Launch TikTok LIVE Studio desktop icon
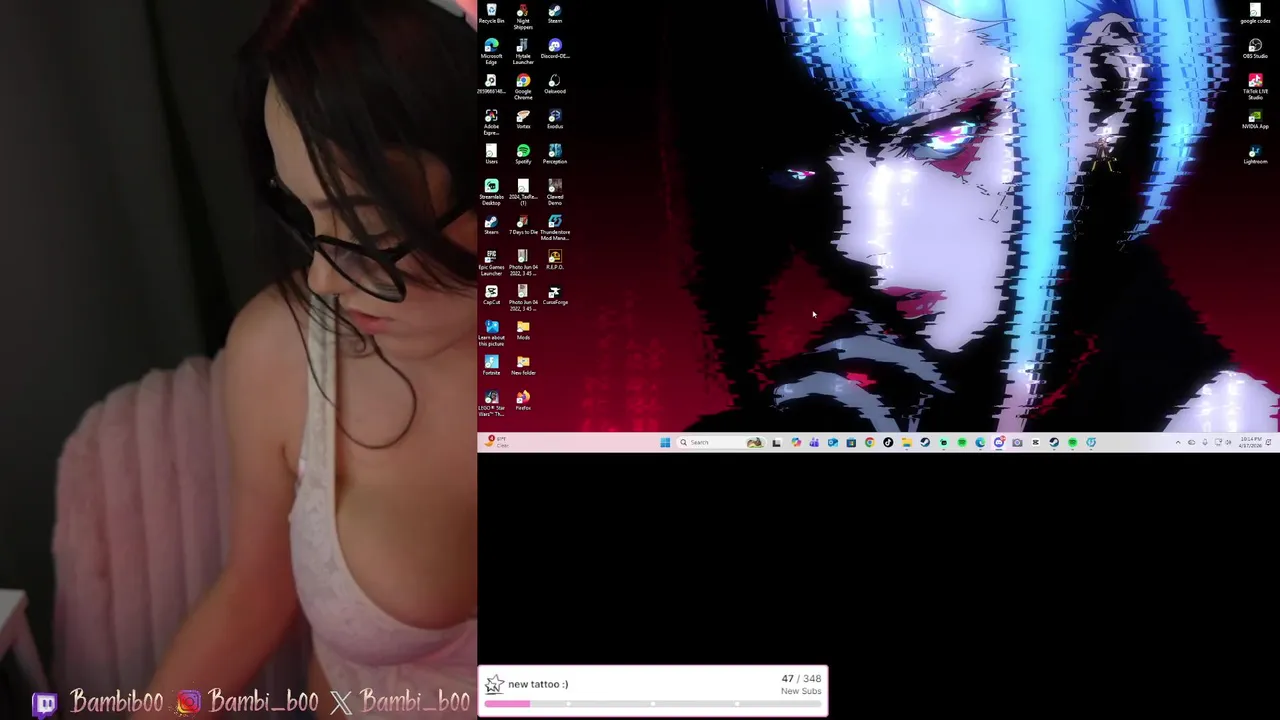Viewport: 1280px width, 720px height. pyautogui.click(x=1255, y=87)
